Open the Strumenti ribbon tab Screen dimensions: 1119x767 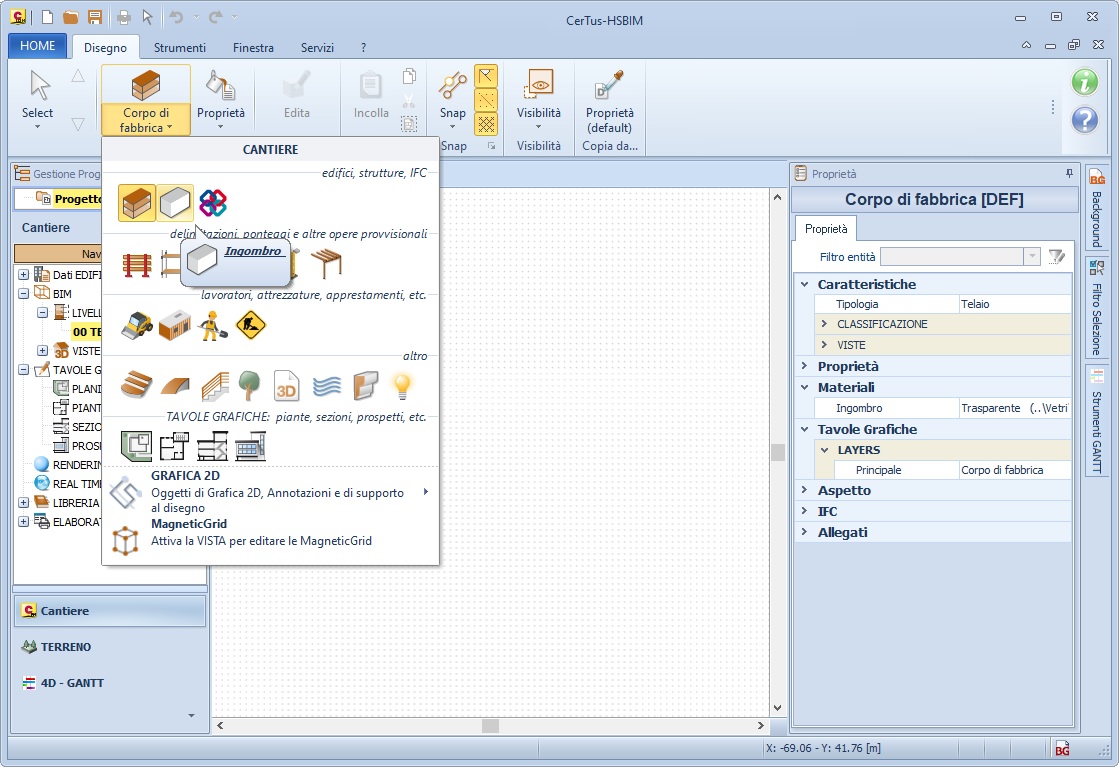coord(180,47)
